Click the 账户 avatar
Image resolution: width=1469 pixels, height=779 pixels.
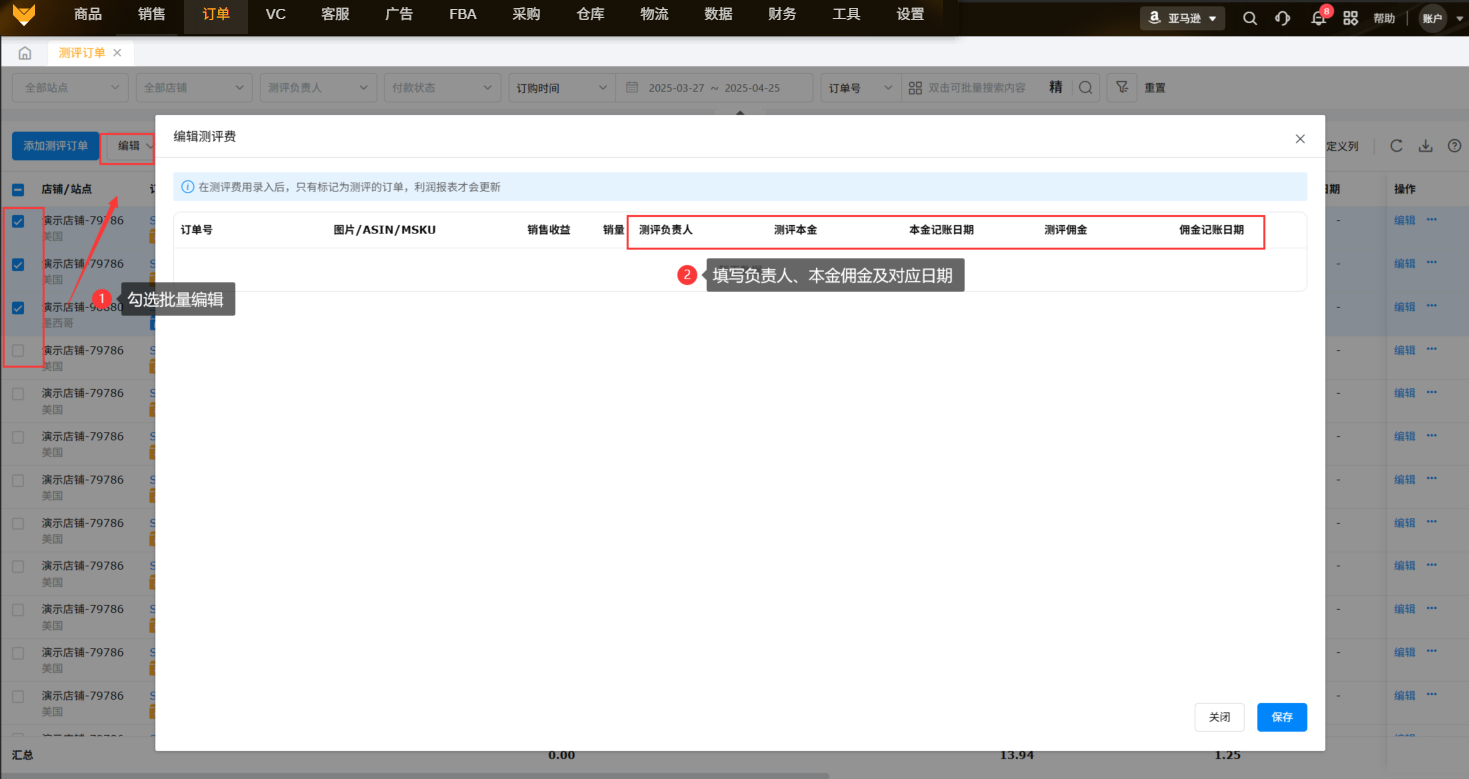coord(1433,18)
